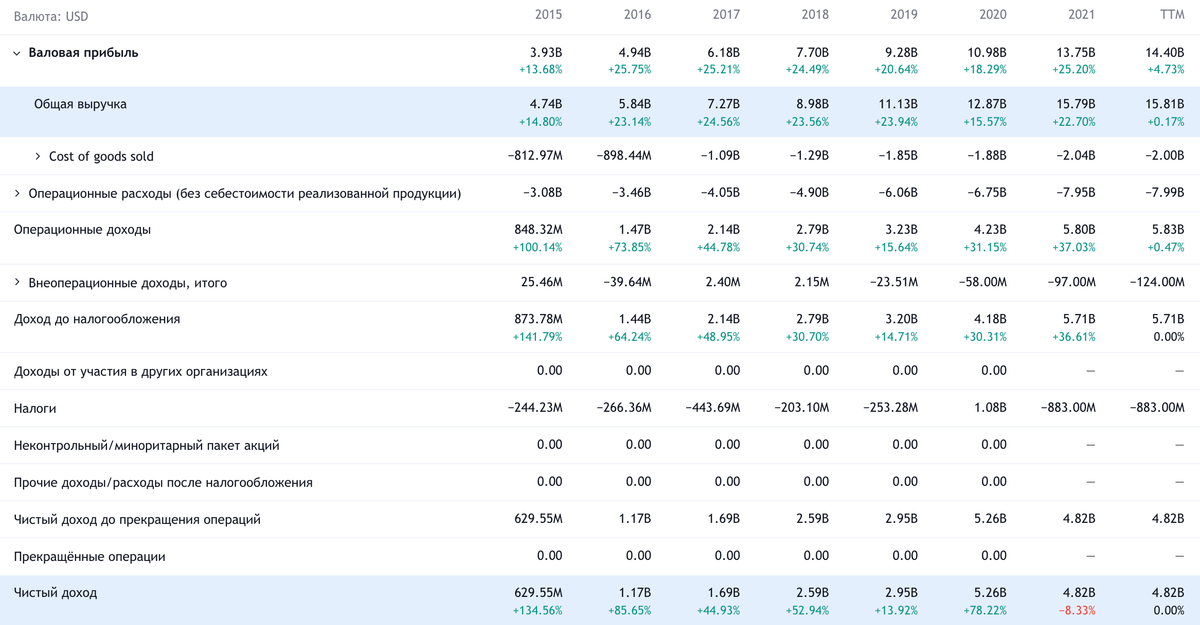The image size is (1200, 625).
Task: Click the 2015 column header
Action: pos(548,15)
